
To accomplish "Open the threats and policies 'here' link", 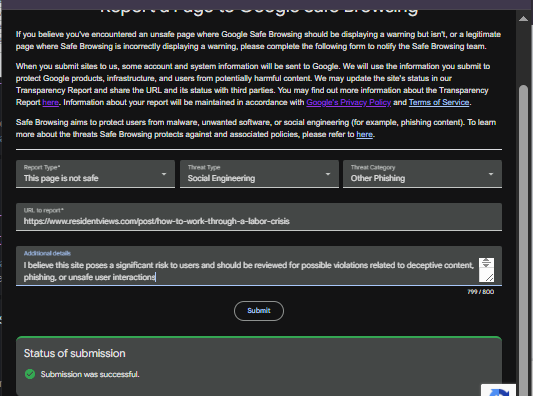I will coord(364,134).
